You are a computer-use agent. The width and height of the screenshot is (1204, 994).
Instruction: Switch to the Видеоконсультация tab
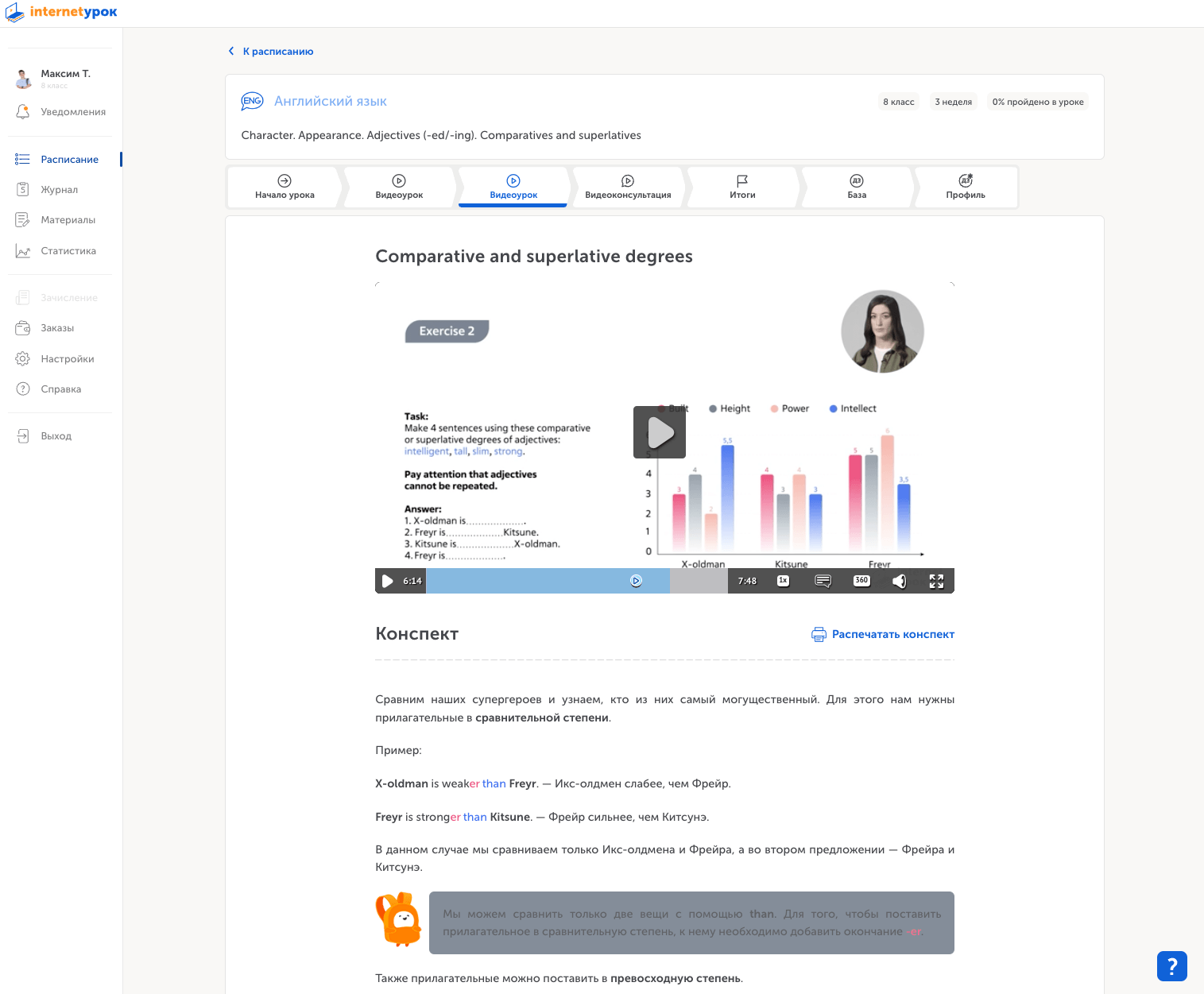[x=628, y=188]
